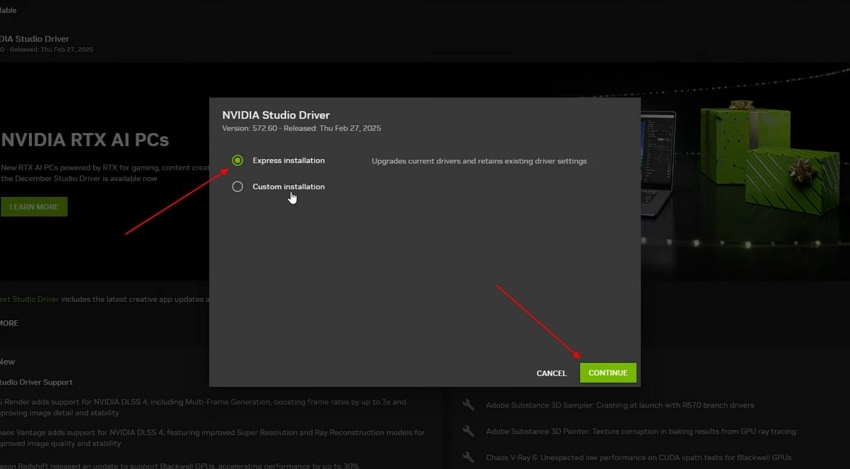Cancel the driver installation dialog
The height and width of the screenshot is (469, 850).
coord(551,373)
